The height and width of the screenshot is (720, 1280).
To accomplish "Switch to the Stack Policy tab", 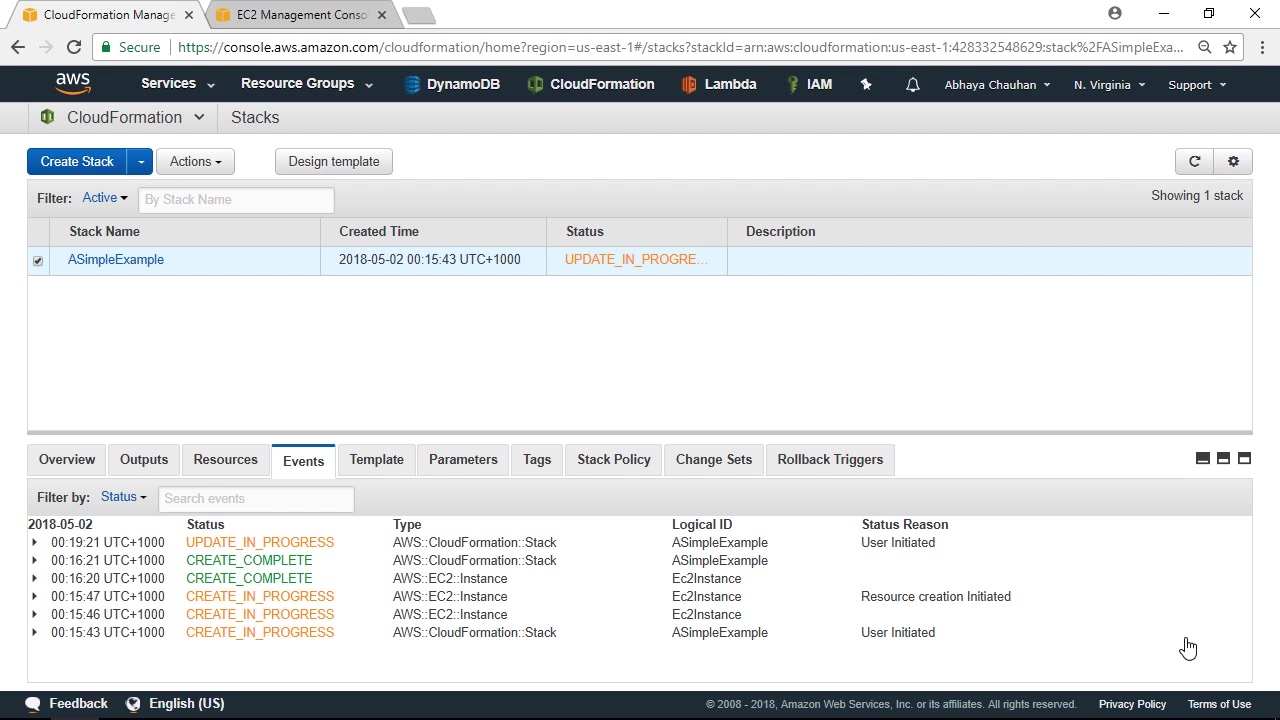I will [614, 459].
